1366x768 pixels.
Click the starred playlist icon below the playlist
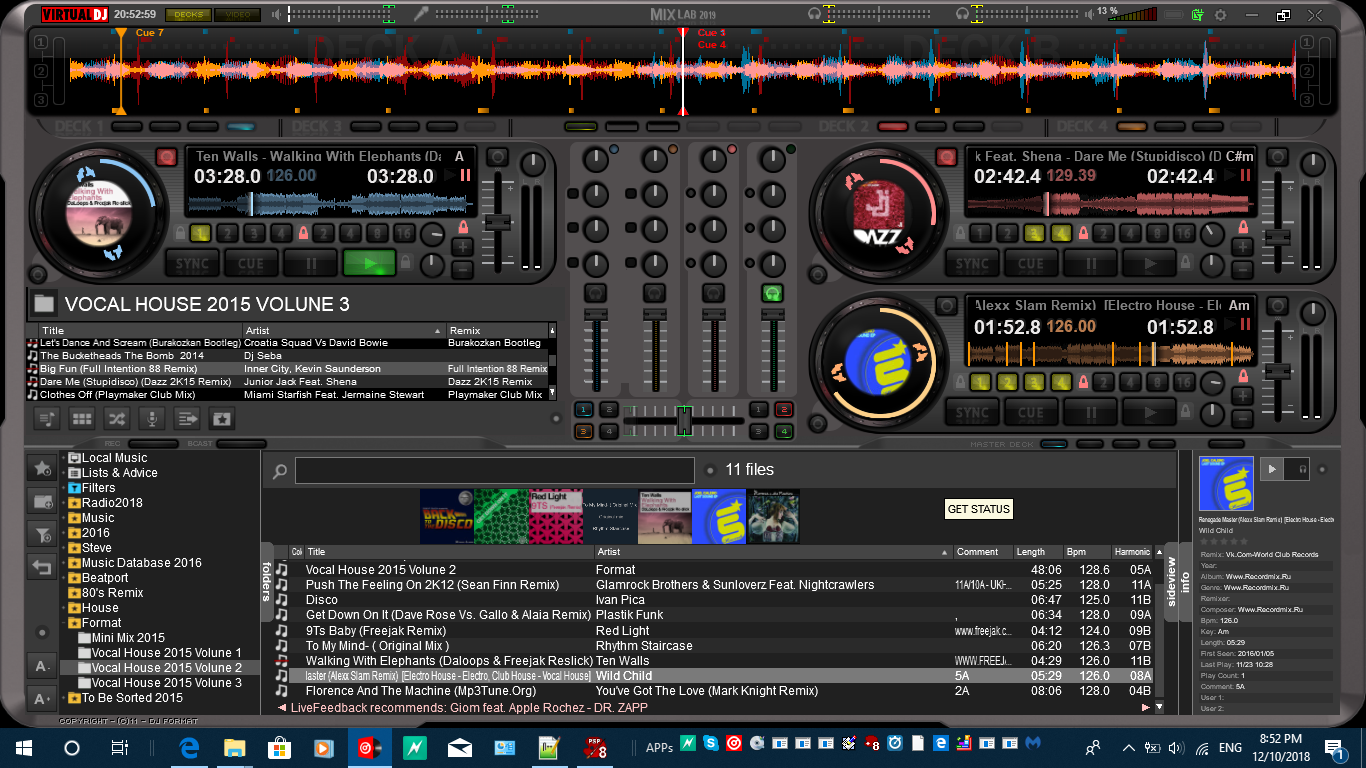point(222,418)
